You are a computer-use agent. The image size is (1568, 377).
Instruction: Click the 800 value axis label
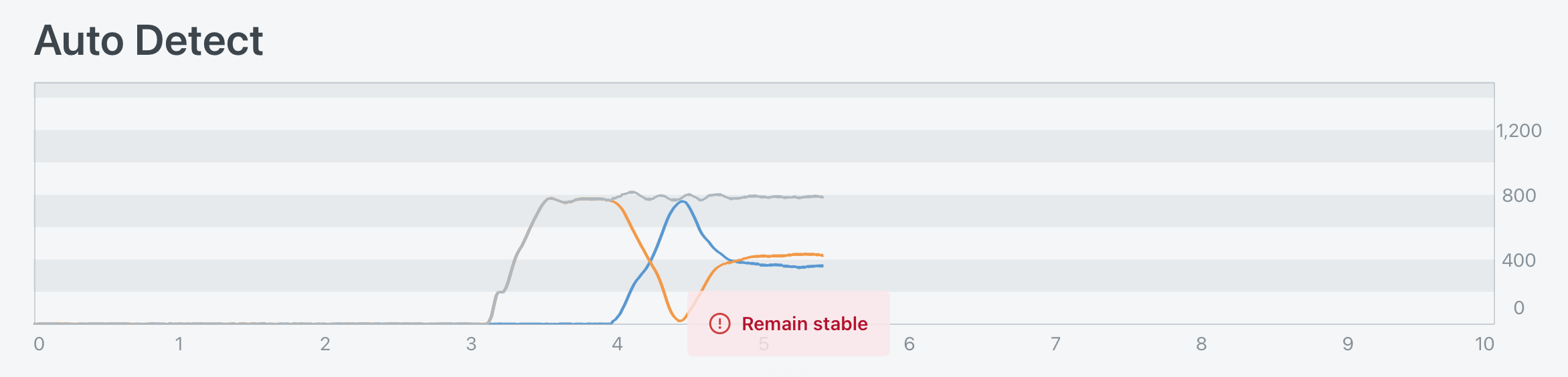(1519, 196)
